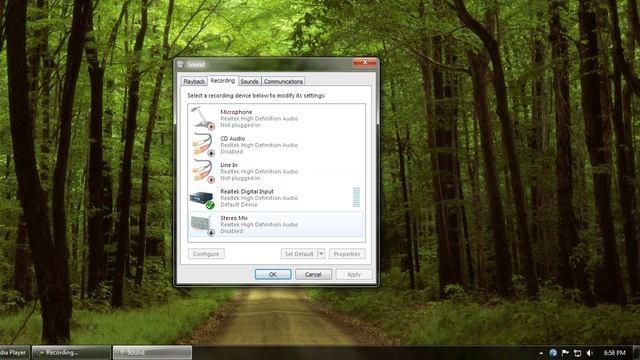Switch to the Playback tab

[x=194, y=81]
